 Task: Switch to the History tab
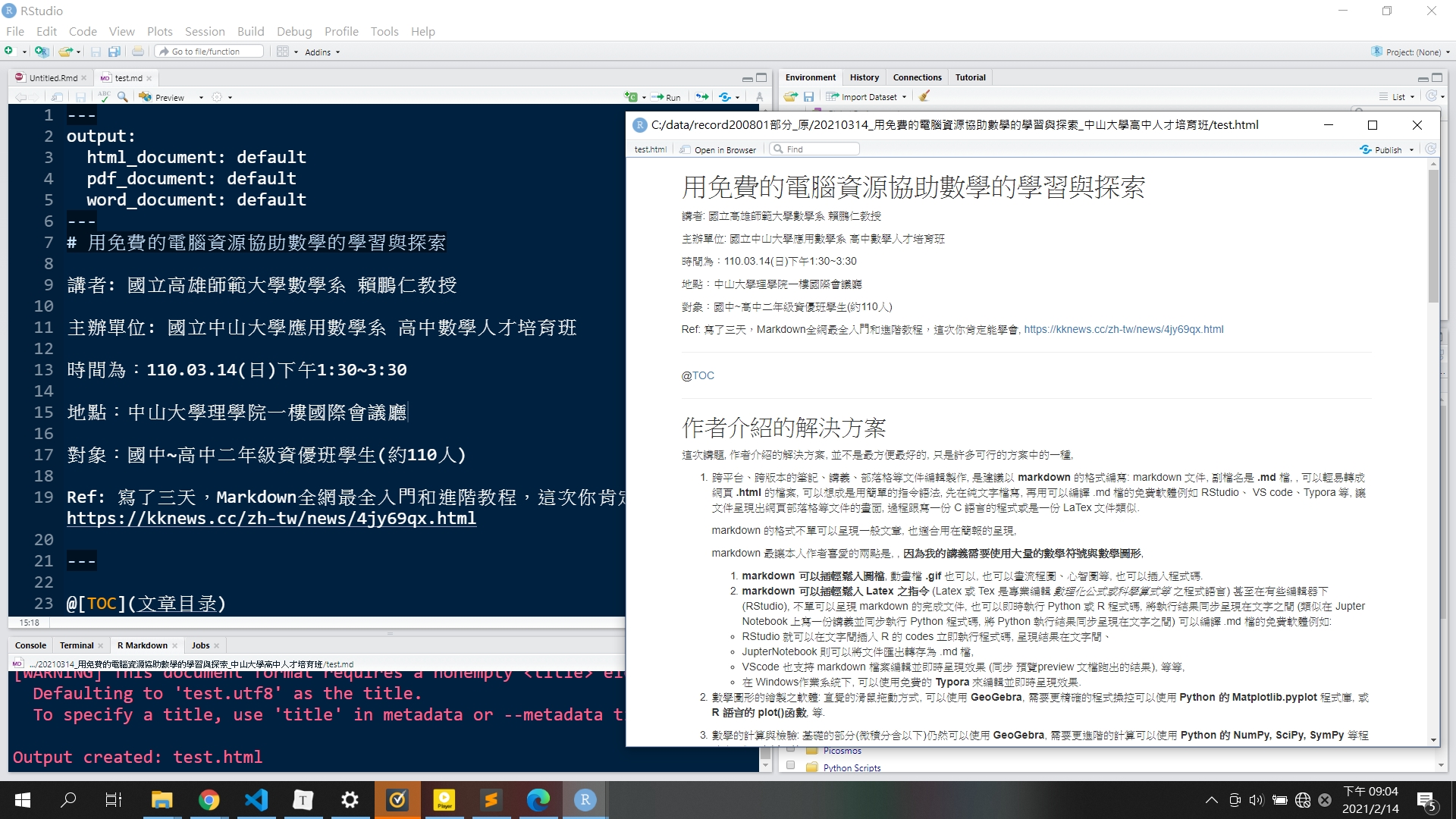click(x=864, y=77)
